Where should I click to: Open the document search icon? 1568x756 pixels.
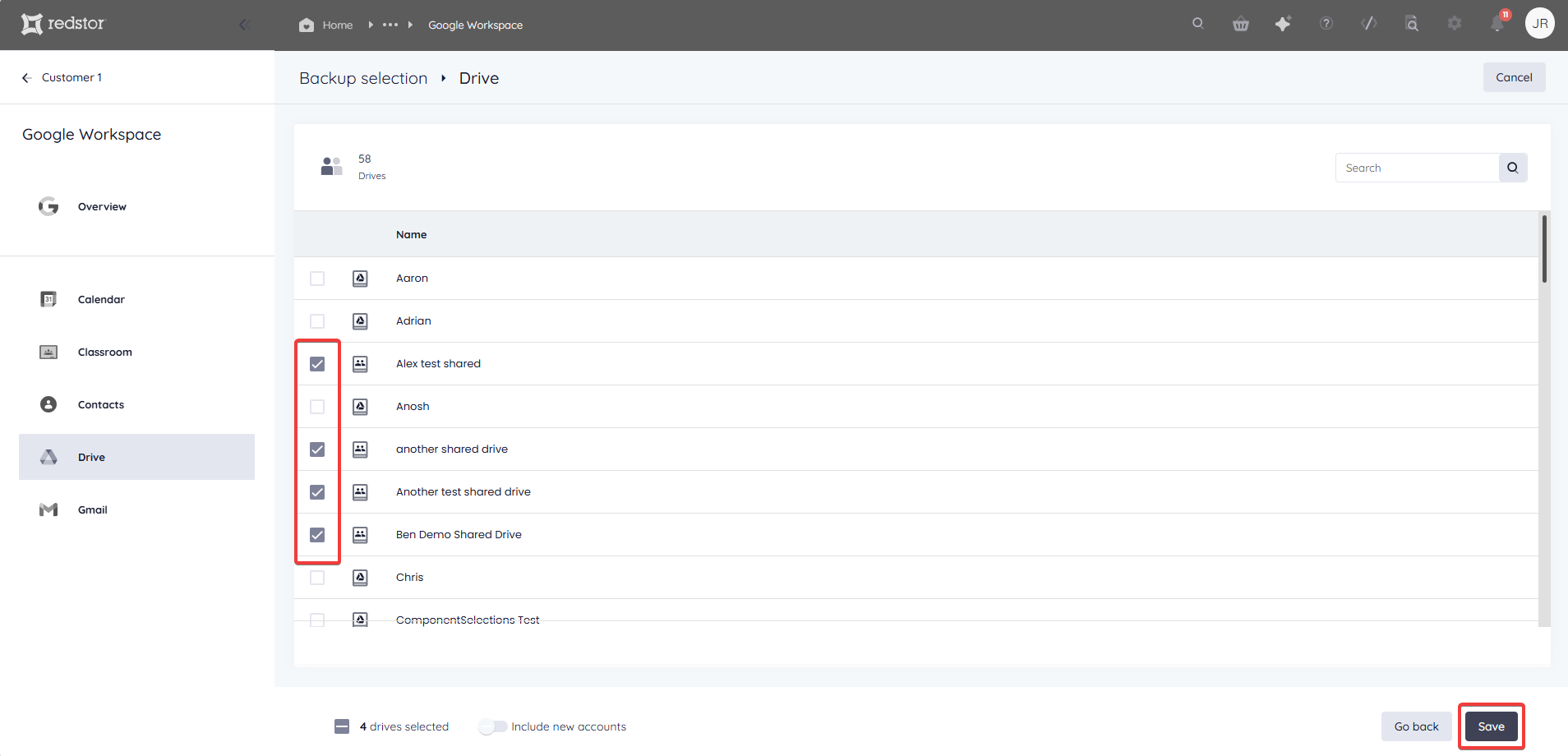click(1412, 24)
